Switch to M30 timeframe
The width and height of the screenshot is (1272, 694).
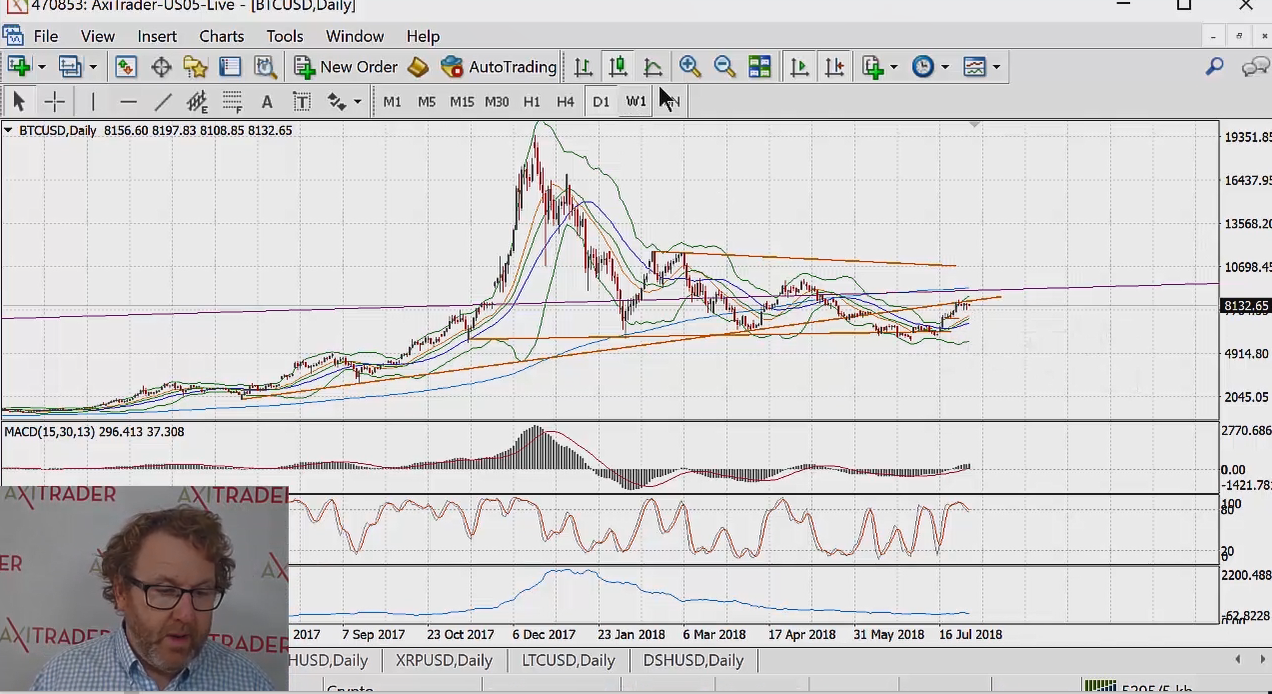(496, 101)
